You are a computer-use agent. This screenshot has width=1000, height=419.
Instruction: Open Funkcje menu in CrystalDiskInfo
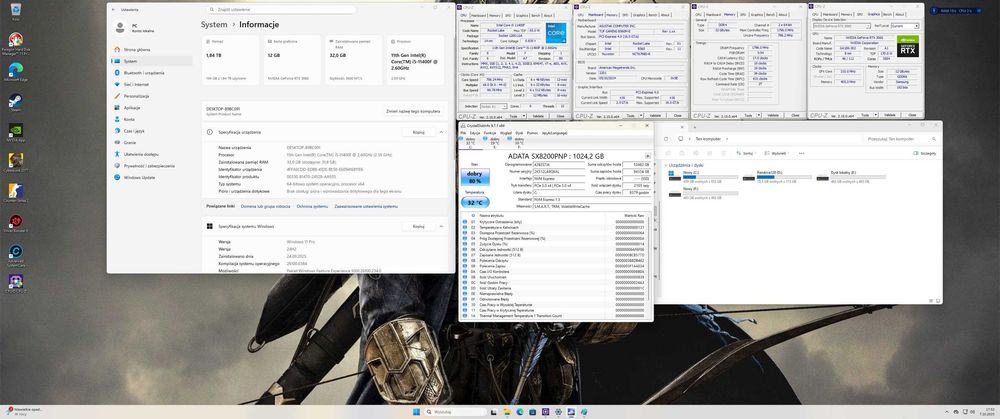pyautogui.click(x=490, y=133)
